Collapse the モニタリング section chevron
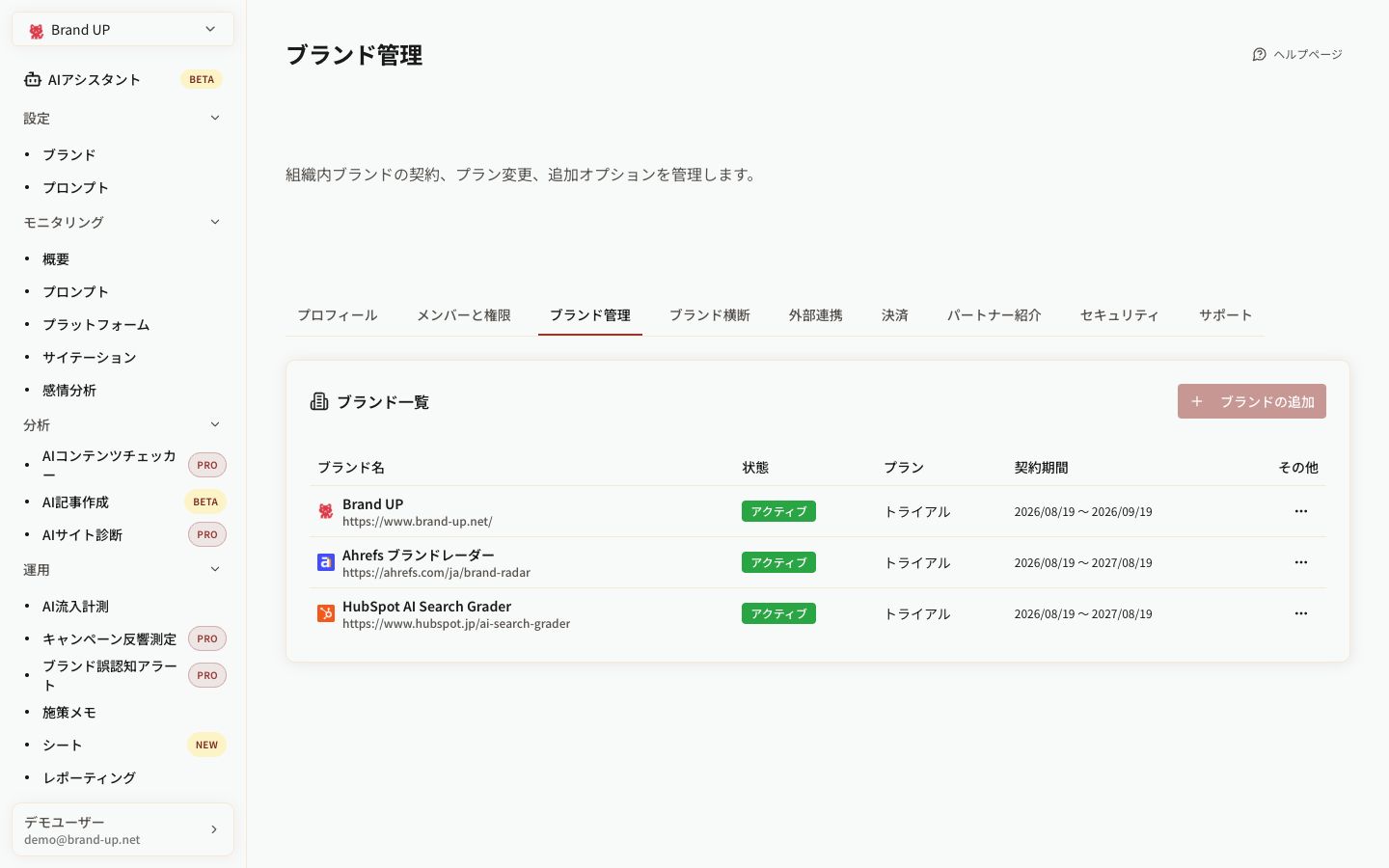 (x=215, y=222)
